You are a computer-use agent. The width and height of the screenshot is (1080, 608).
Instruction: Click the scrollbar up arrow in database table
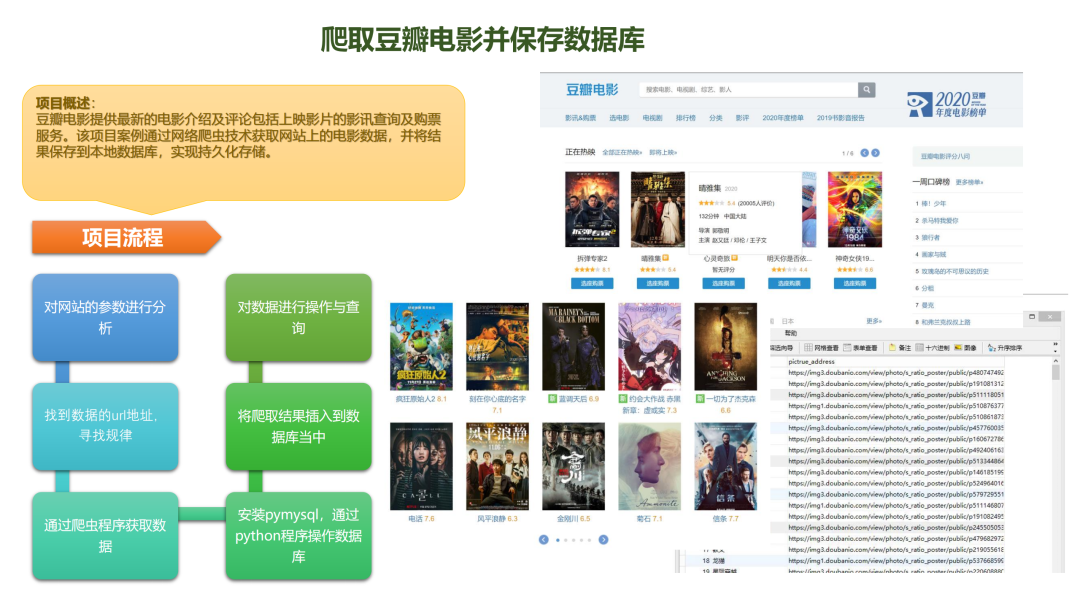point(1055,361)
